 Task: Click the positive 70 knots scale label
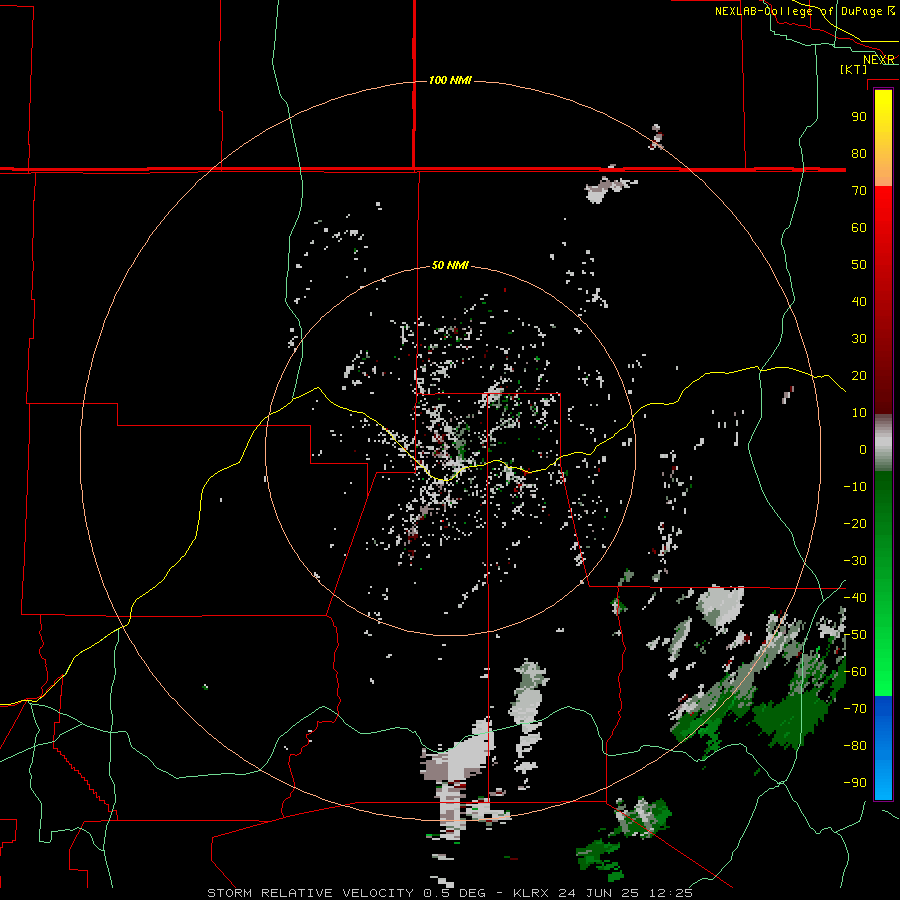(859, 191)
